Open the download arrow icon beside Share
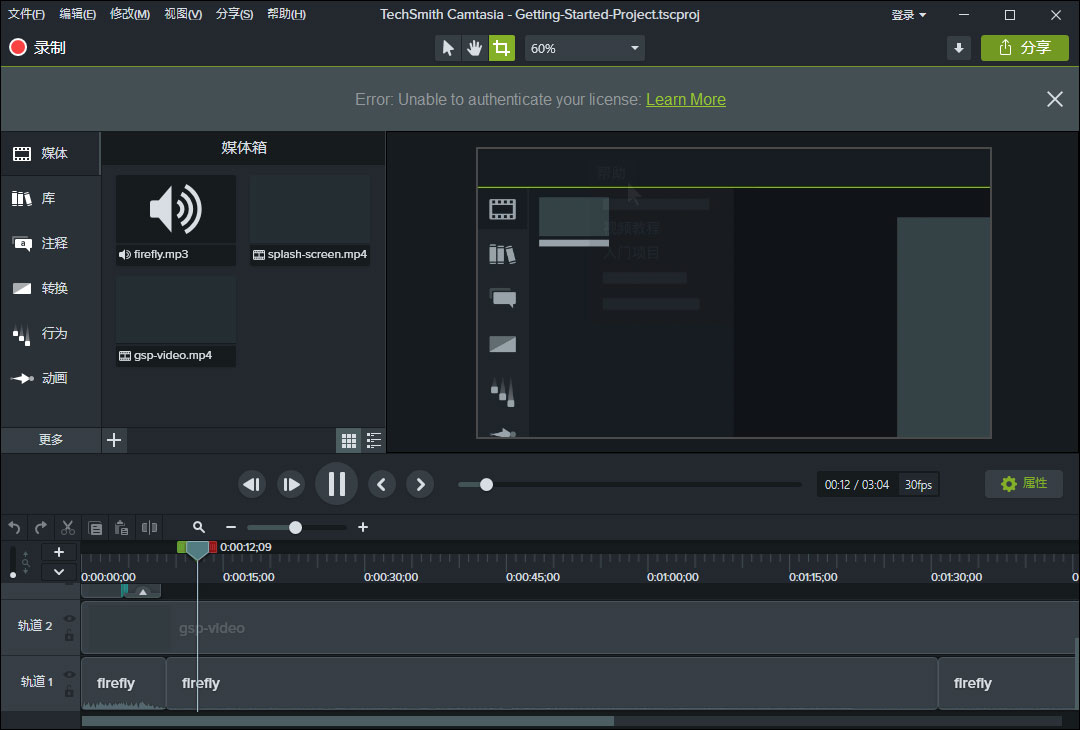 [959, 48]
